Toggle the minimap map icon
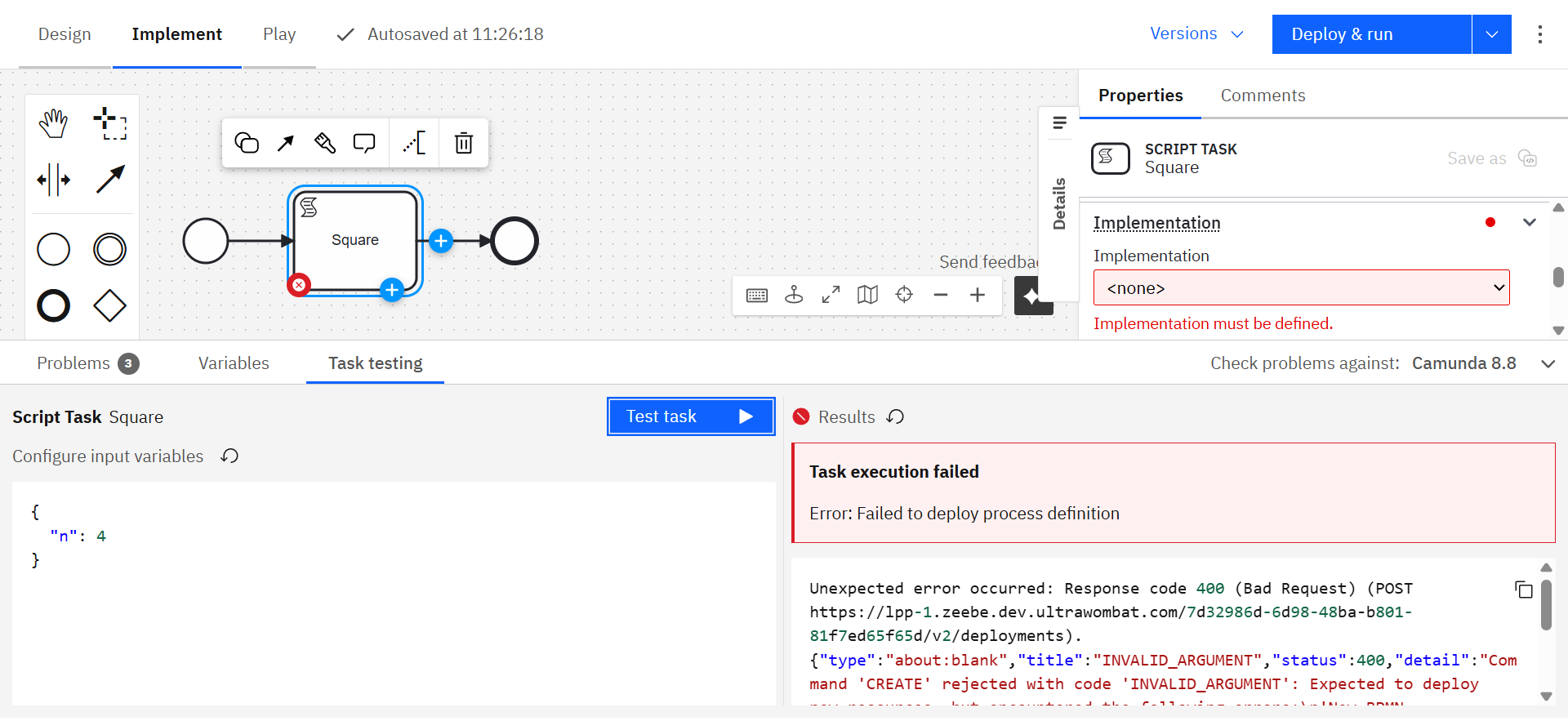This screenshot has width=1568, height=721. click(x=867, y=295)
